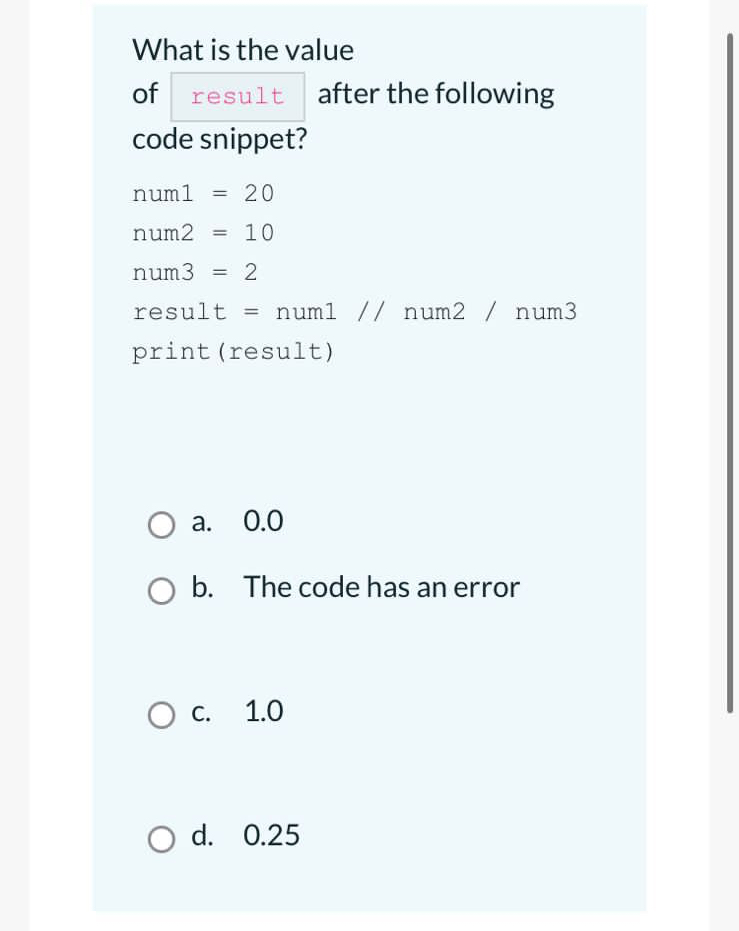Select radio button for option a

[161, 524]
